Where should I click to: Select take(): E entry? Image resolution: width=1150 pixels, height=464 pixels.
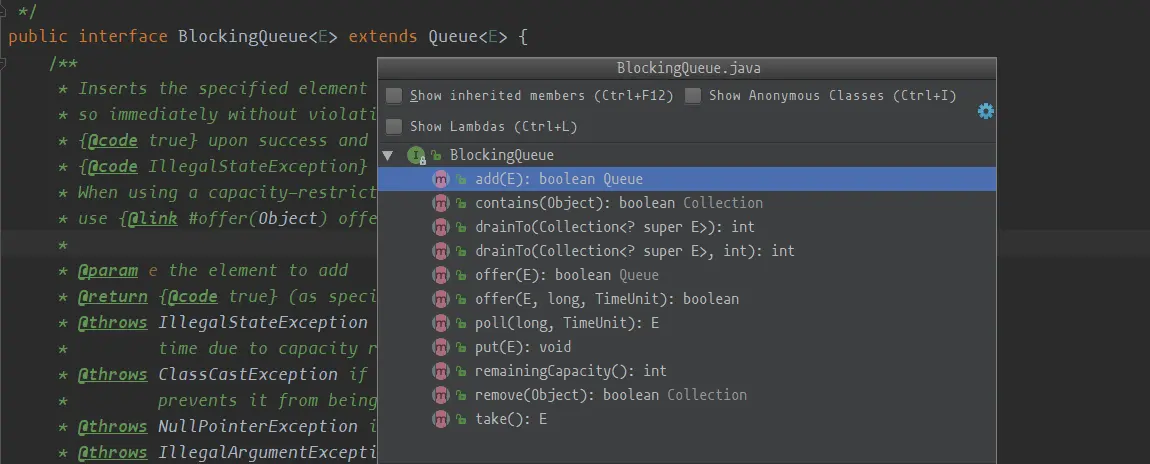pos(686,419)
